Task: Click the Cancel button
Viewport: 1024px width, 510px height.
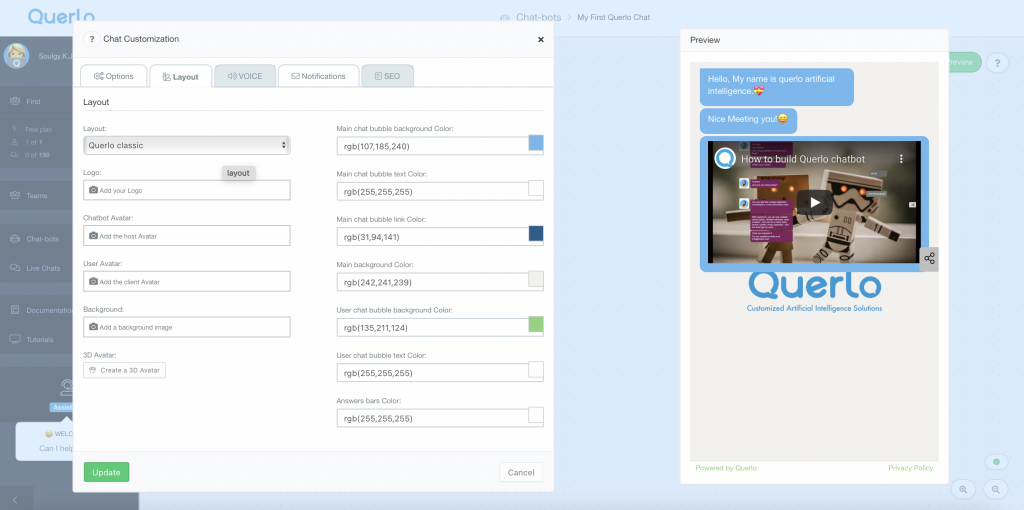Action: (520, 472)
